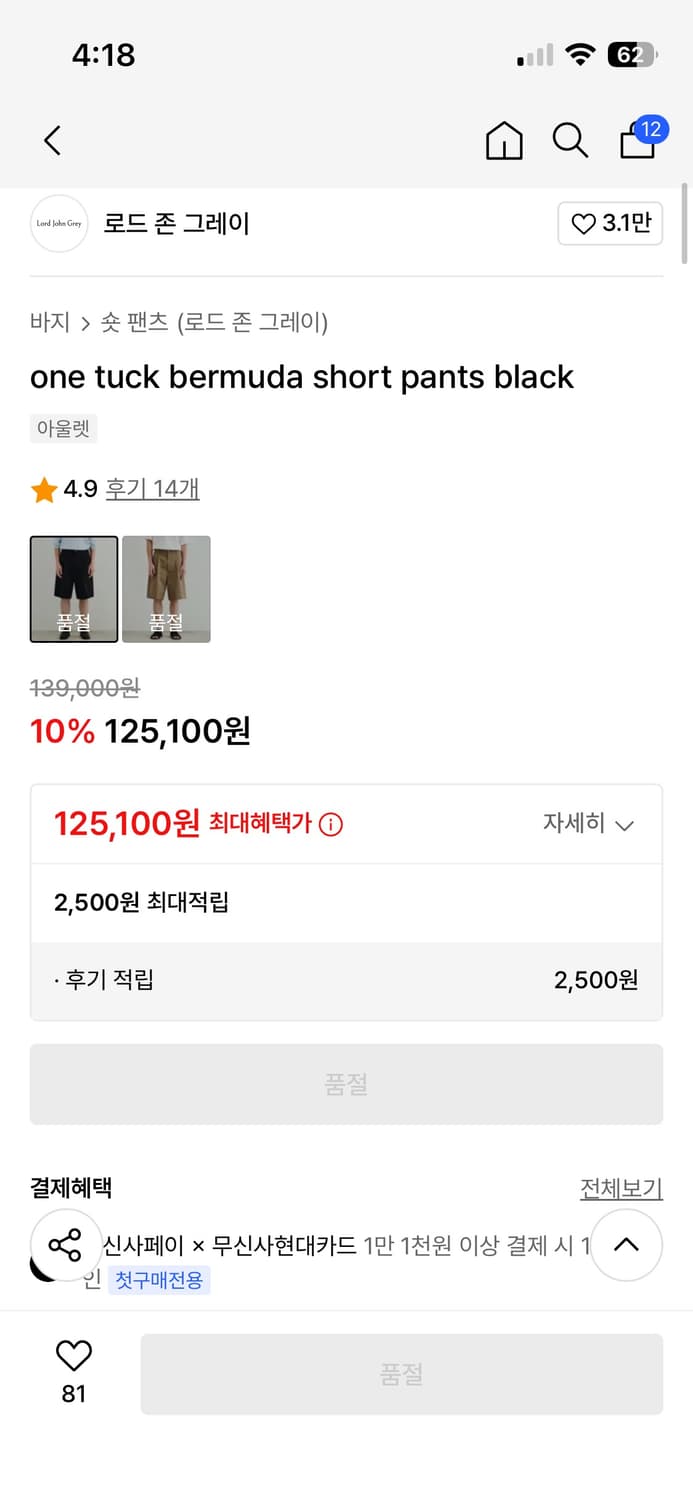Tap the share icon button

[65, 1245]
